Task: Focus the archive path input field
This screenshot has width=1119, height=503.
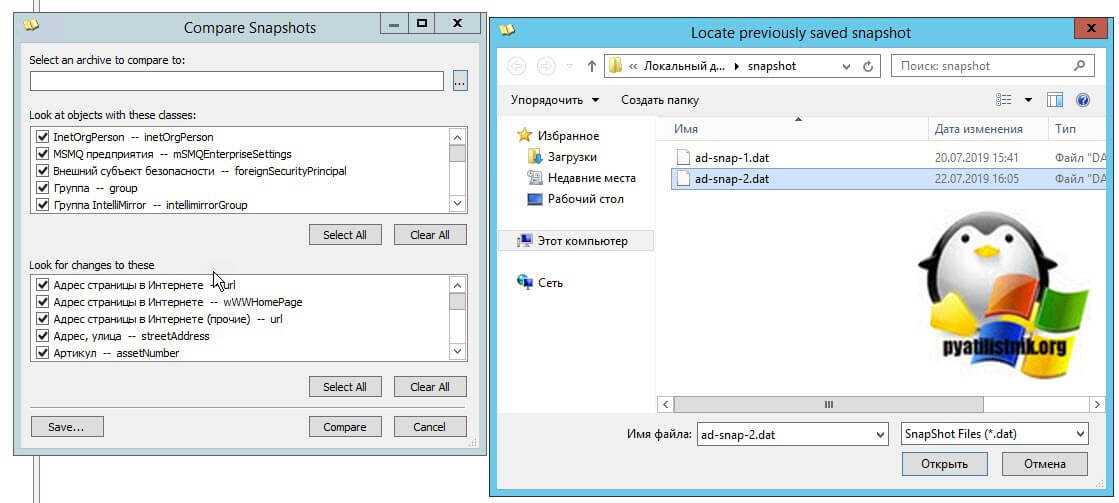Action: [237, 81]
